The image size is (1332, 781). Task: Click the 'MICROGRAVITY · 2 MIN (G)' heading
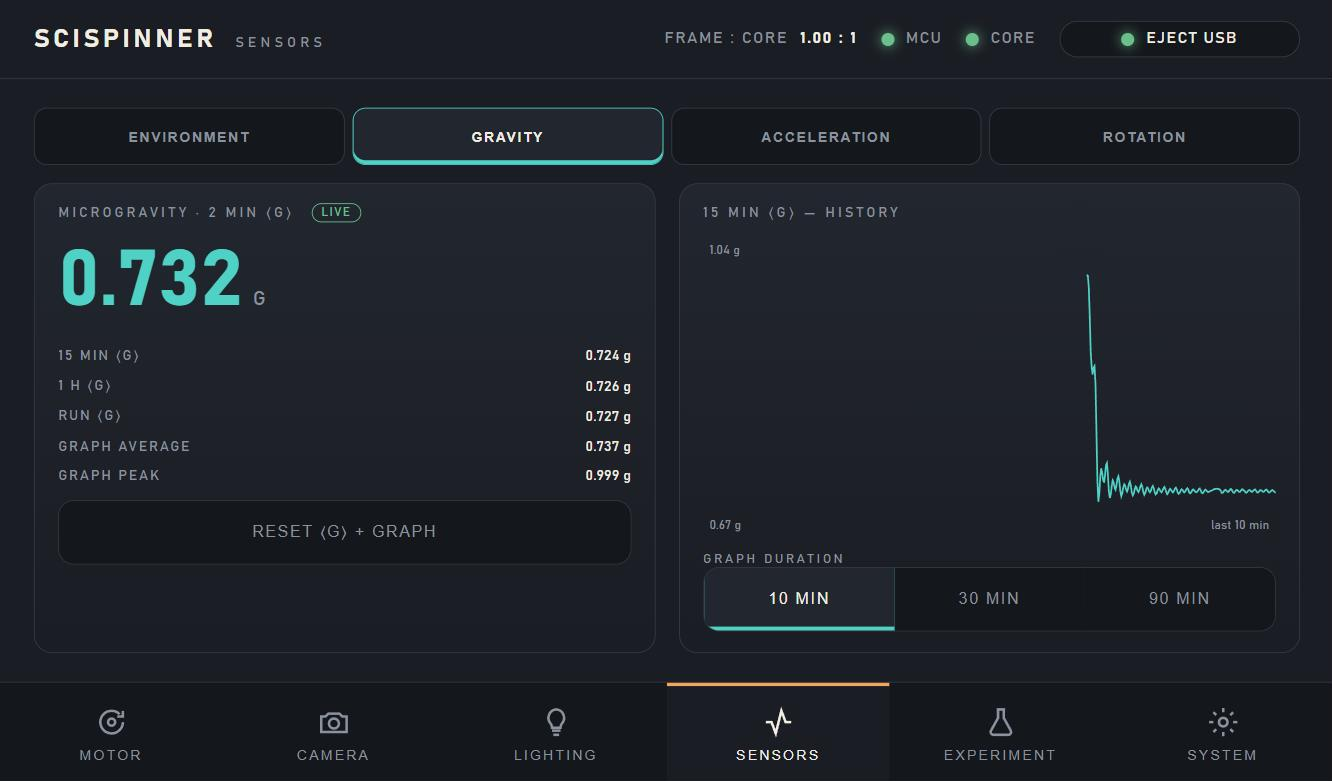[175, 212]
